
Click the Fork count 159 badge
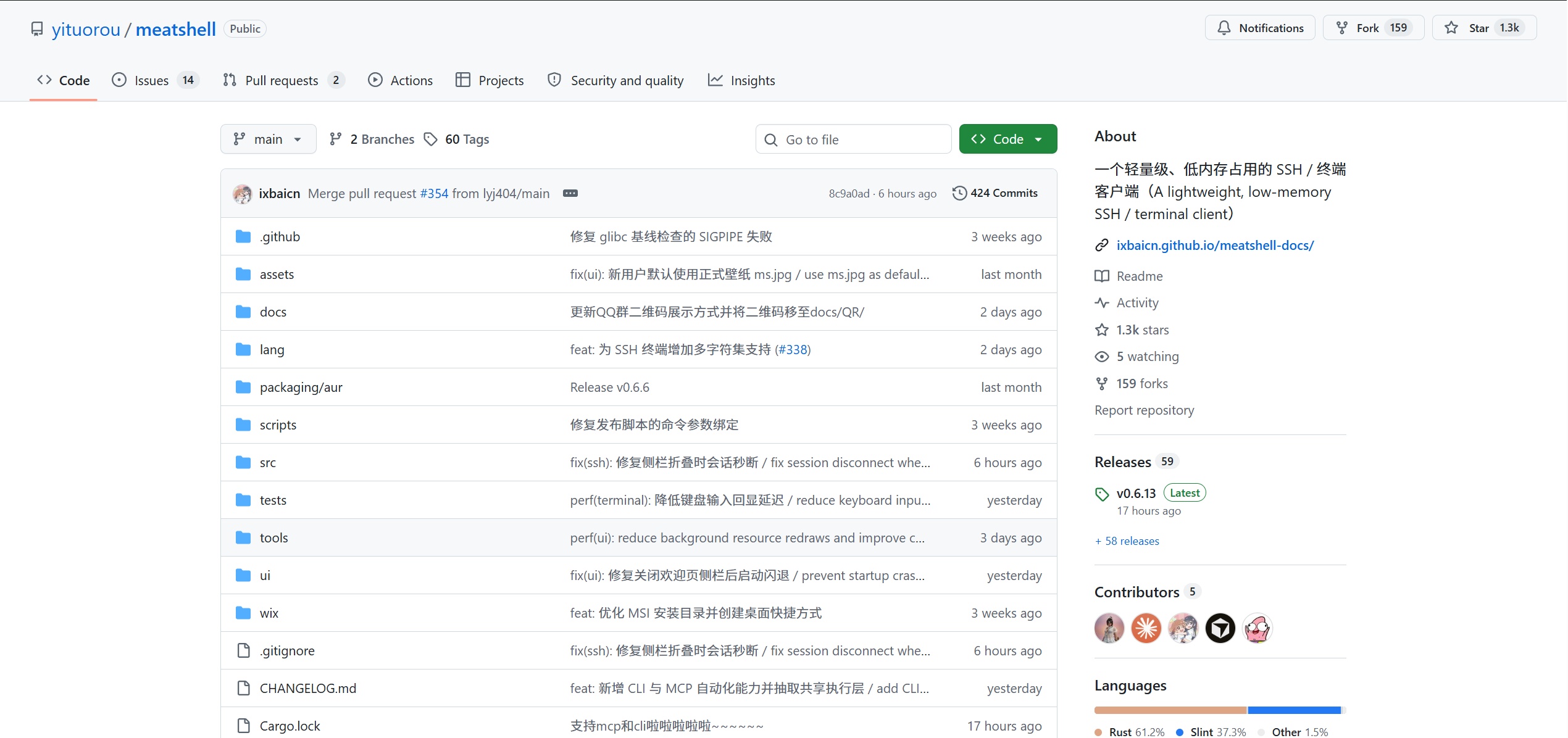click(1398, 28)
